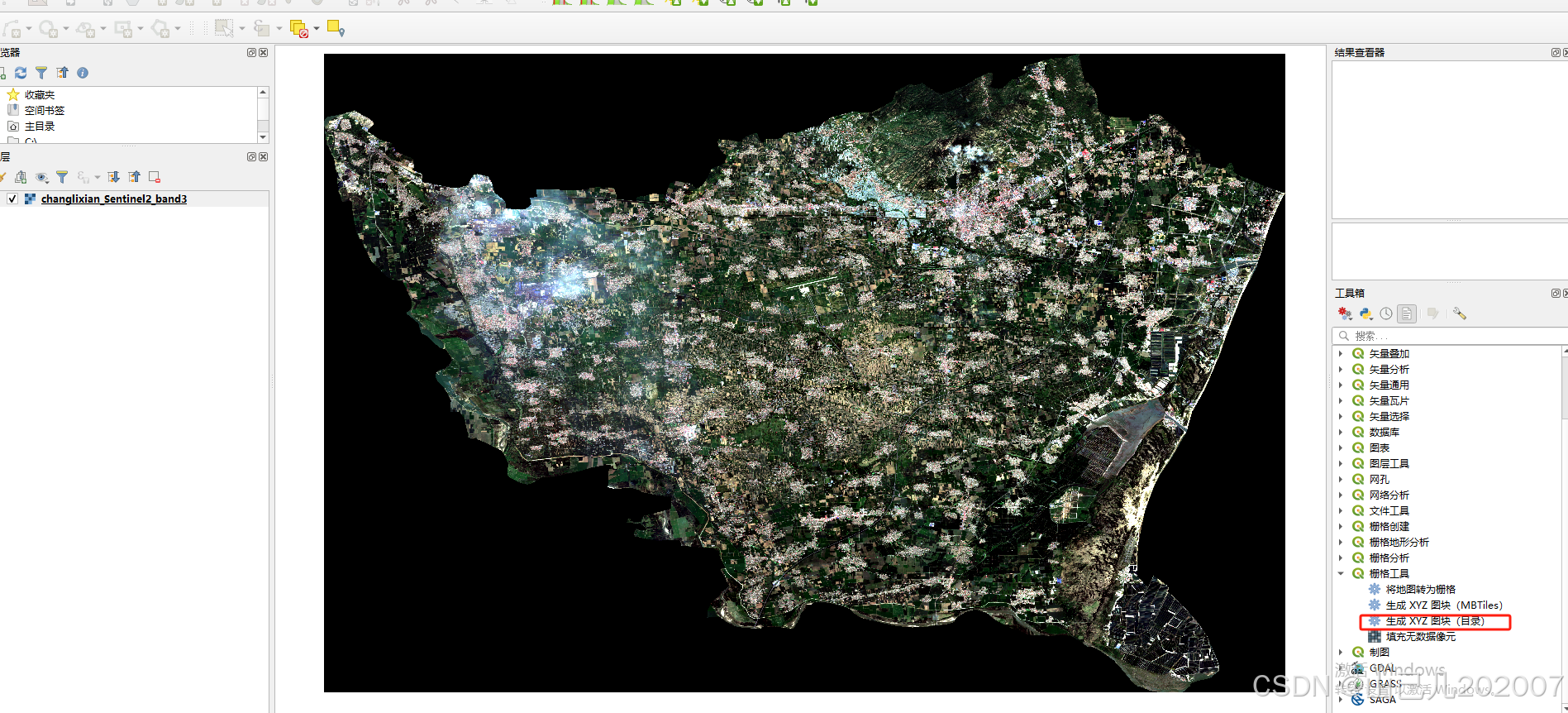Collapse all items in the browser panel

62,73
